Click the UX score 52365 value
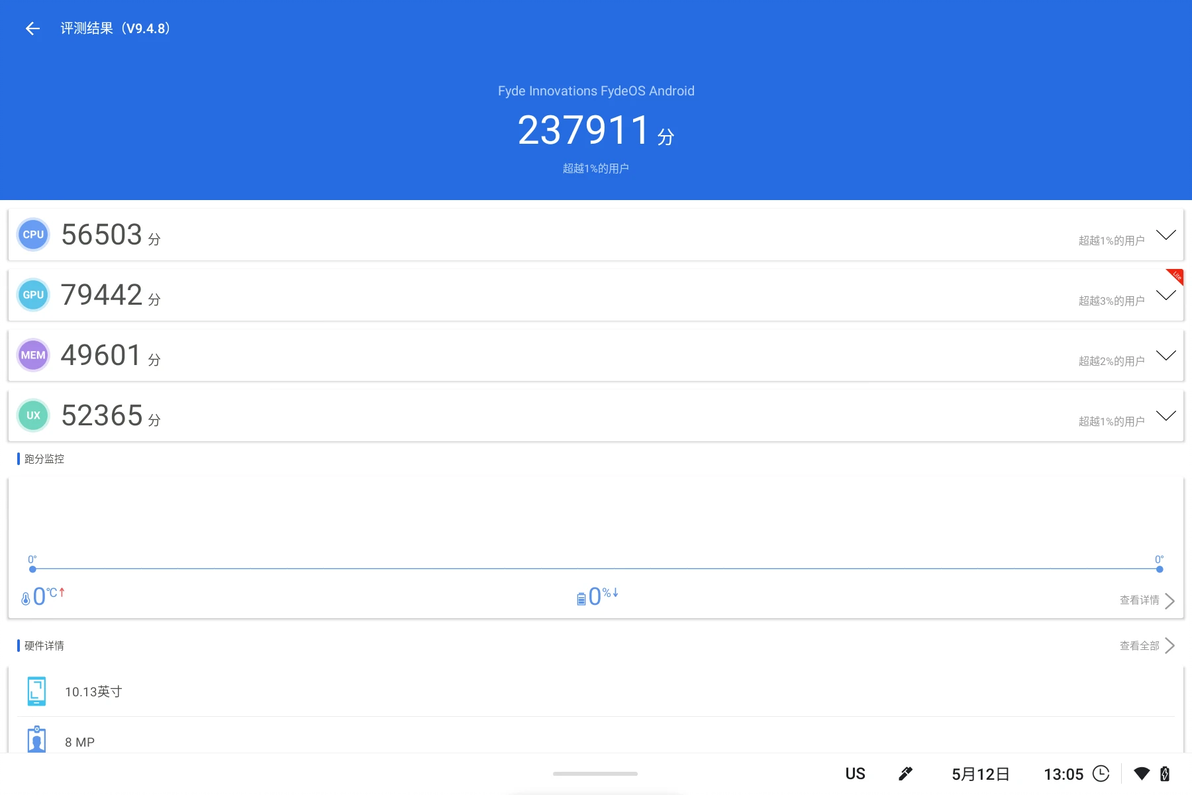Viewport: 1192px width, 795px height. [x=102, y=415]
